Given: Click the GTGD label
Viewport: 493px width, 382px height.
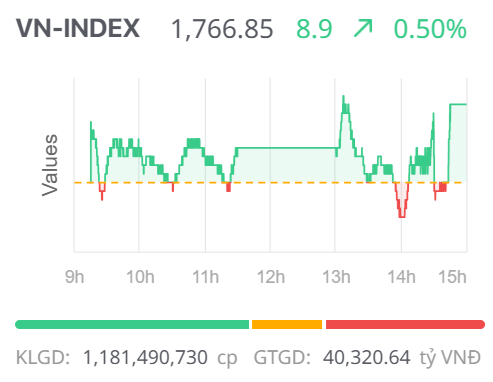Looking at the screenshot, I should [x=282, y=358].
